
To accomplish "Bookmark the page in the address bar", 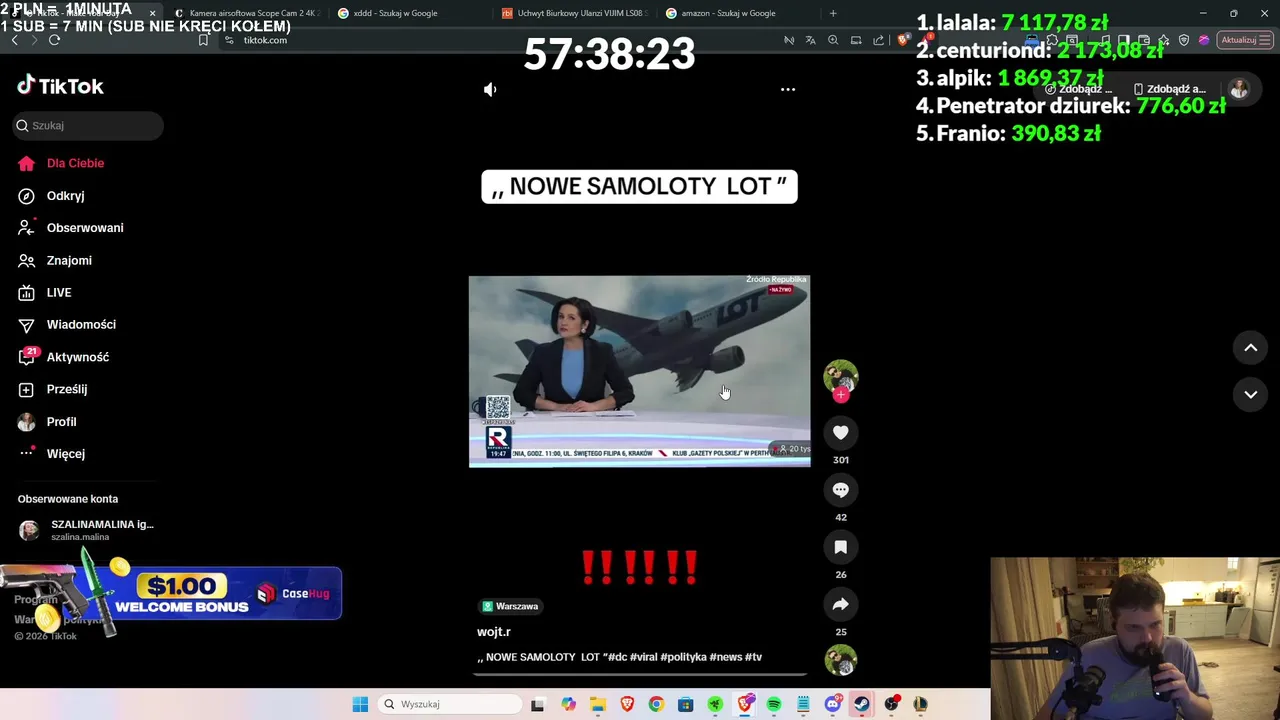I will pyautogui.click(x=203, y=40).
